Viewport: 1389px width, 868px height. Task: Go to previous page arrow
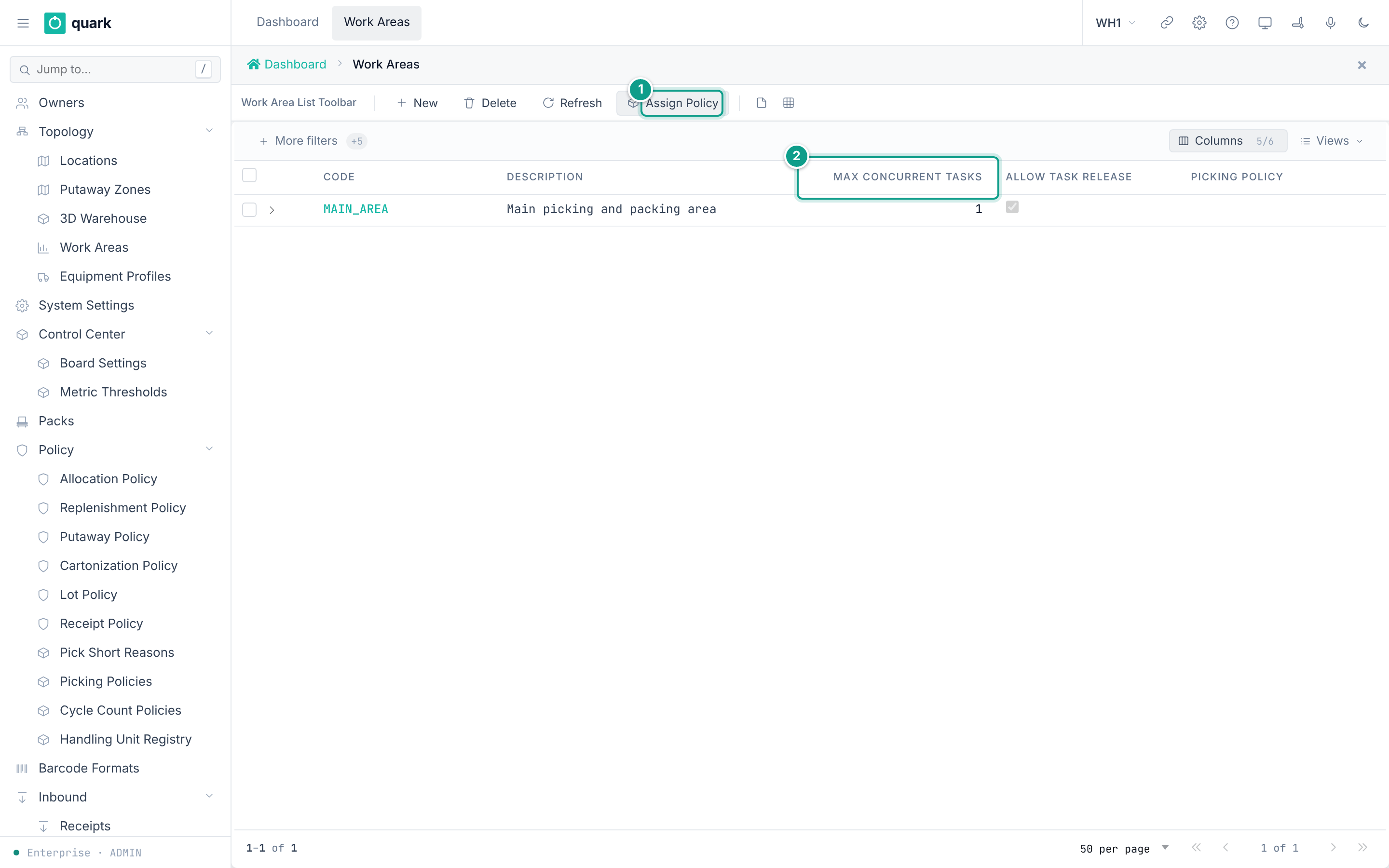tap(1226, 847)
